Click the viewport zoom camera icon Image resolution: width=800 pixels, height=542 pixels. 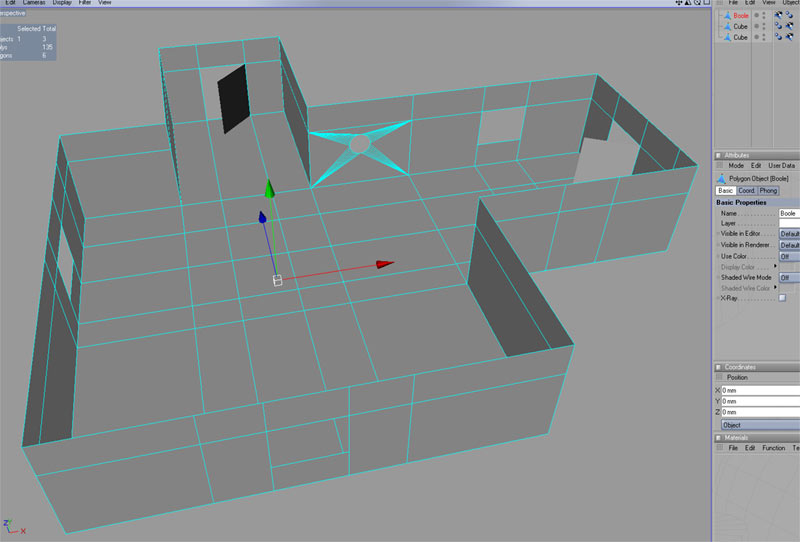tap(688, 3)
